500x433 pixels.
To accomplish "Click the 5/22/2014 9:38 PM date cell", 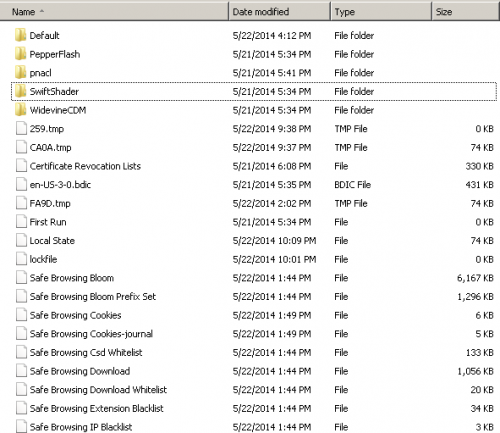I will 272,129.
